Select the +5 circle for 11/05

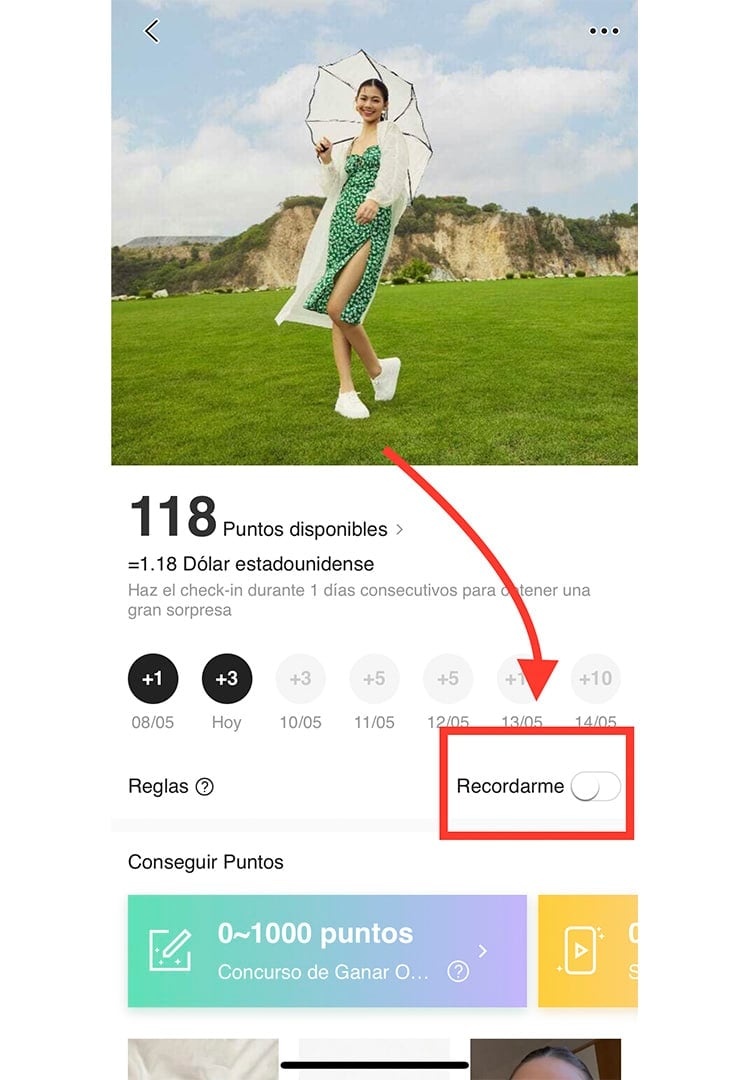tap(374, 678)
